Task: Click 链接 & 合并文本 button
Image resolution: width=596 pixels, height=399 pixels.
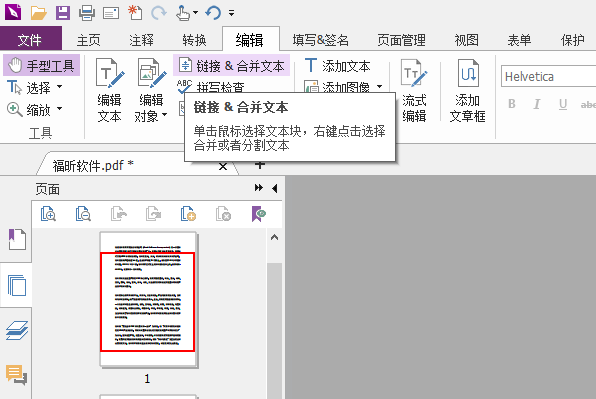Action: [231, 66]
